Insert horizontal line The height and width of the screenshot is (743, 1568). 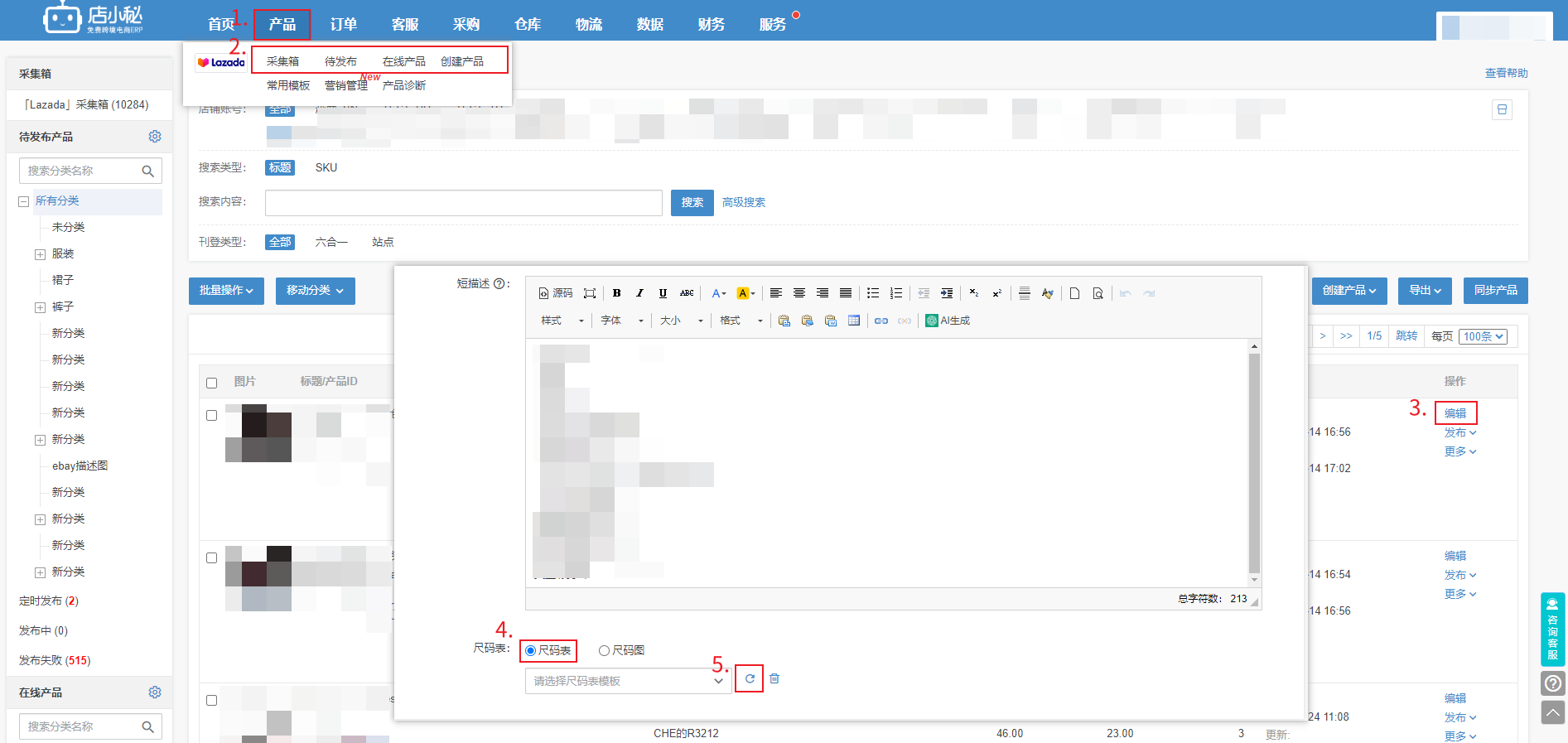click(x=1025, y=293)
